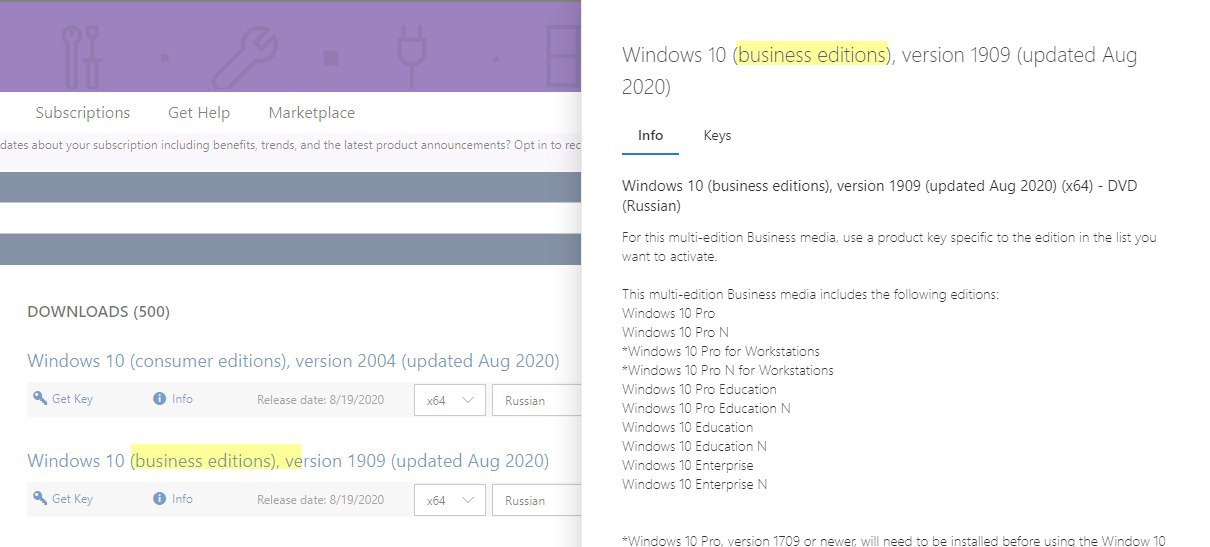Viewport: 1210px width, 547px height.
Task: Select 'Windows 10 Pro N' entry
Action: pyautogui.click(x=675, y=332)
